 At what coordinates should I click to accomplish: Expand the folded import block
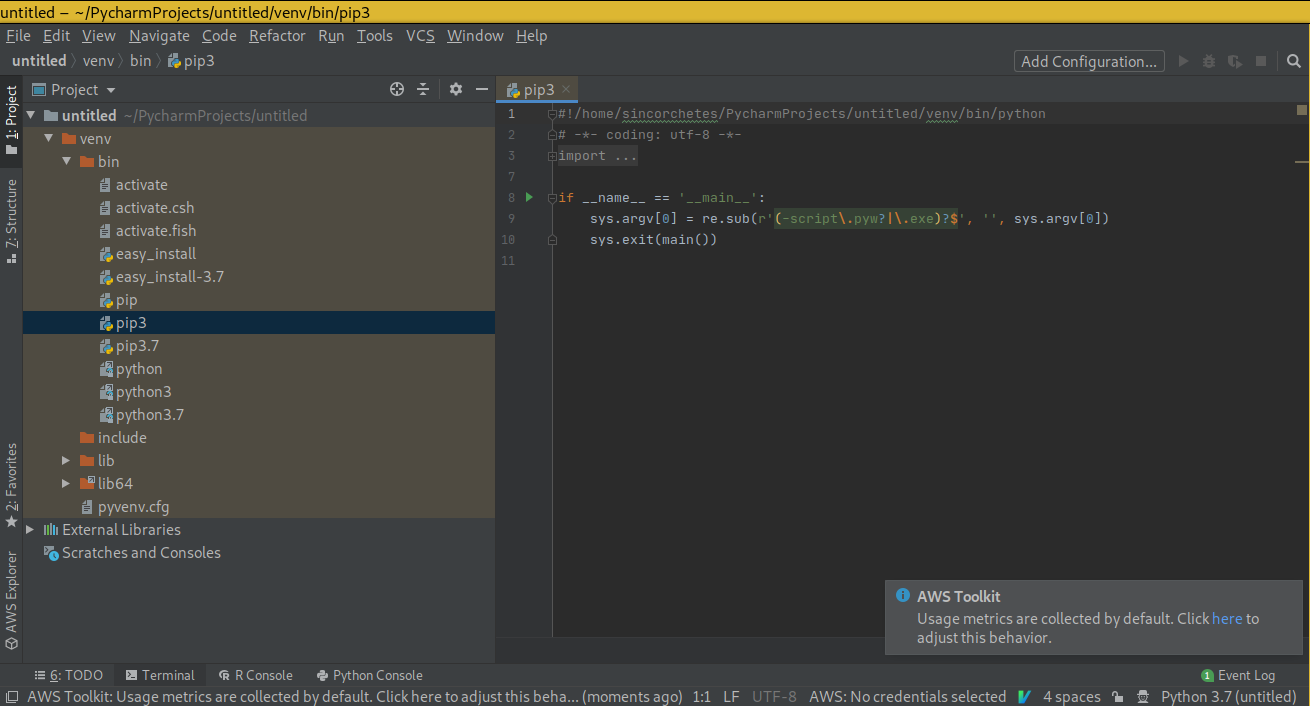click(551, 156)
